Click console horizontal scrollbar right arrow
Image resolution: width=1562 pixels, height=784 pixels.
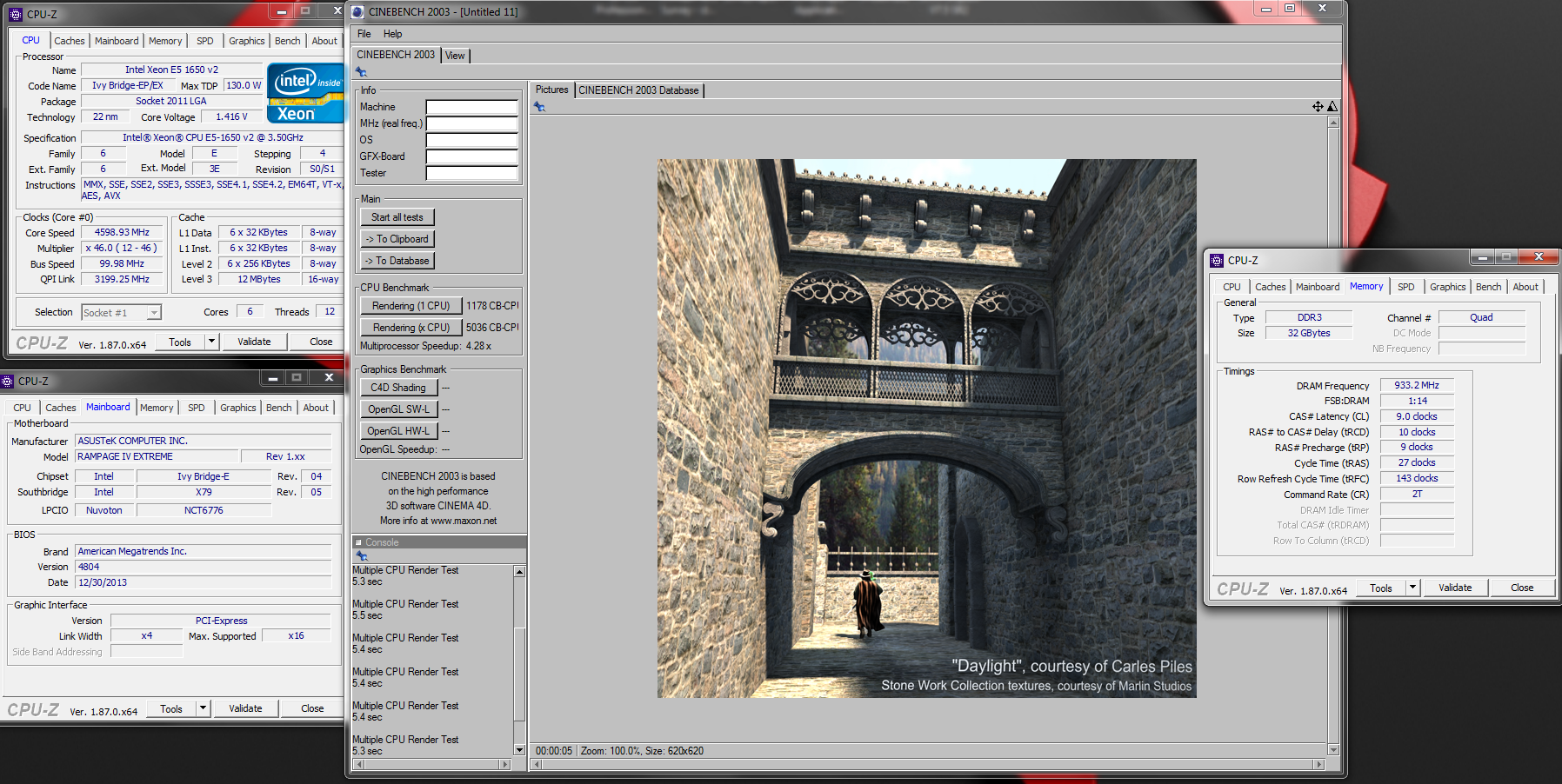504,765
